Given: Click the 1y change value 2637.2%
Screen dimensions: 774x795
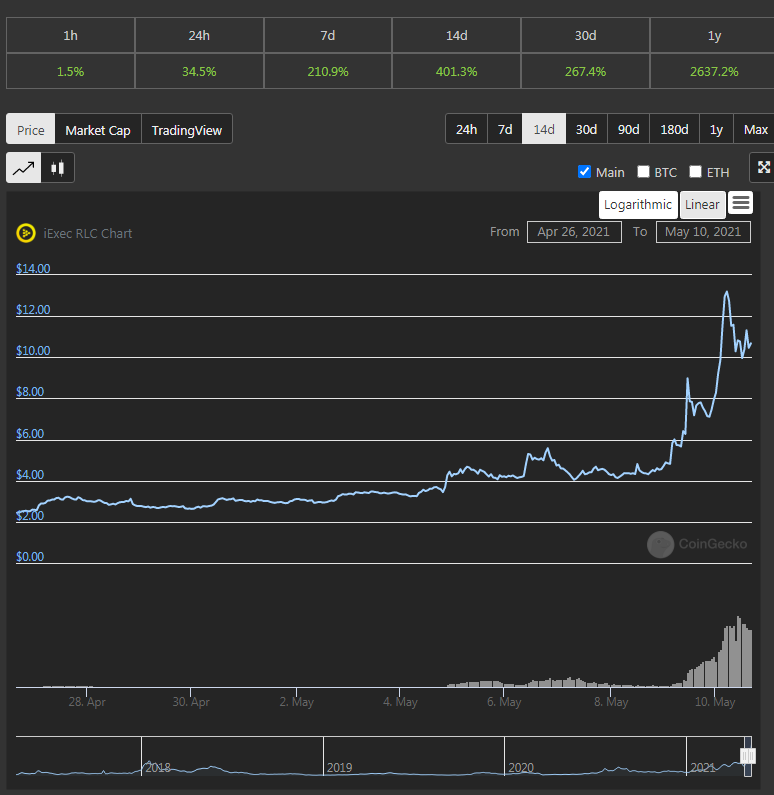Looking at the screenshot, I should point(714,71).
